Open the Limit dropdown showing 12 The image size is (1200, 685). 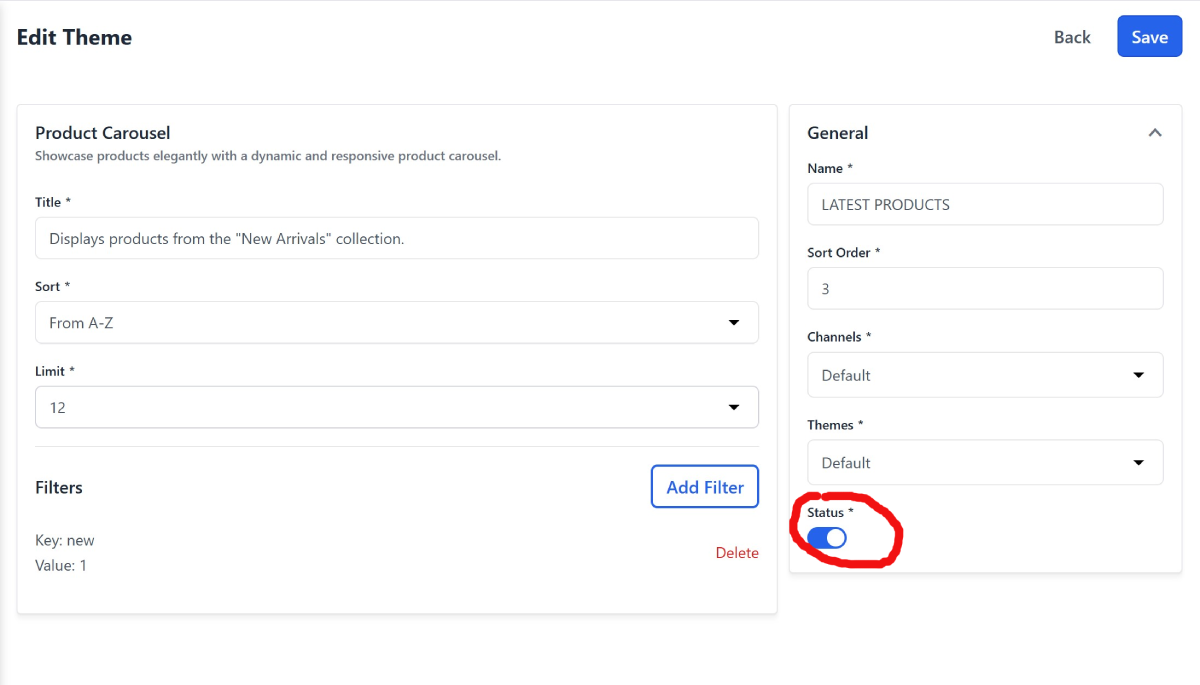pyautogui.click(x=396, y=408)
